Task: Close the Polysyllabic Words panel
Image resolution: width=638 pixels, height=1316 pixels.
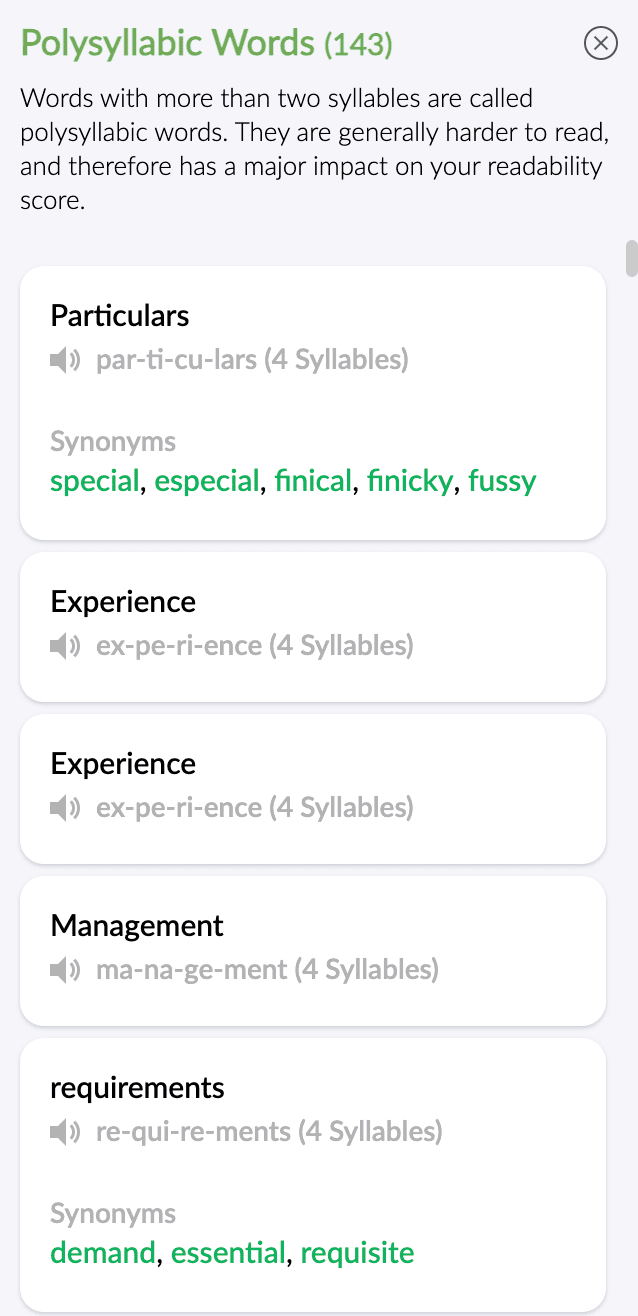Action: (x=600, y=43)
